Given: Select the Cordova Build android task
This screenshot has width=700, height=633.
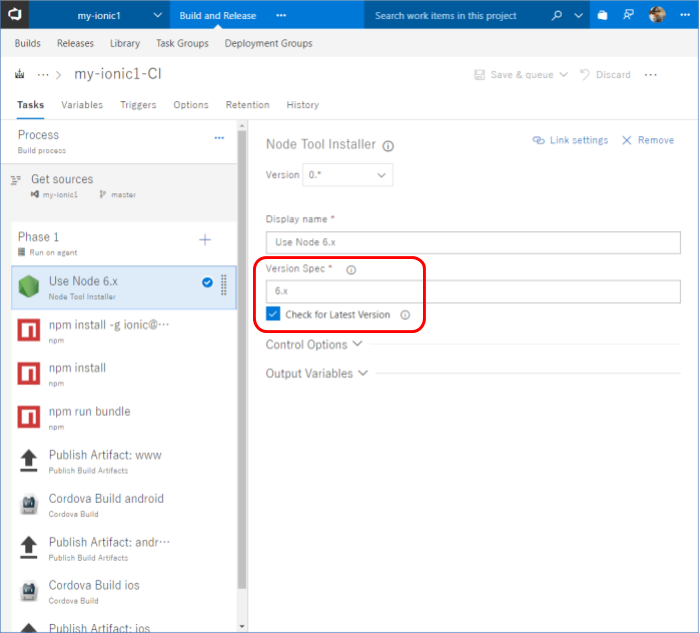Looking at the screenshot, I should (124, 505).
